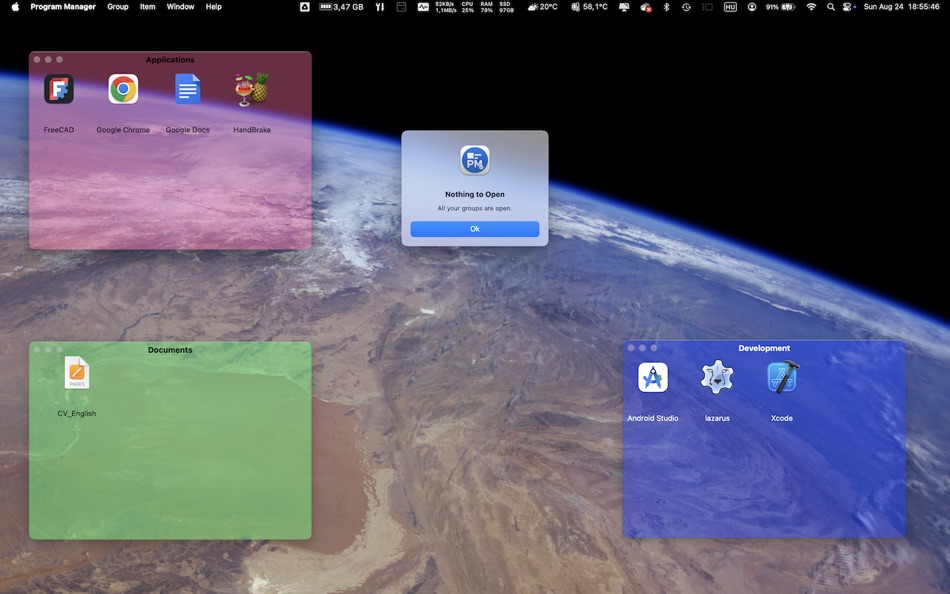
Task: Click the network speed 52KB/s indicator
Action: (x=445, y=7)
